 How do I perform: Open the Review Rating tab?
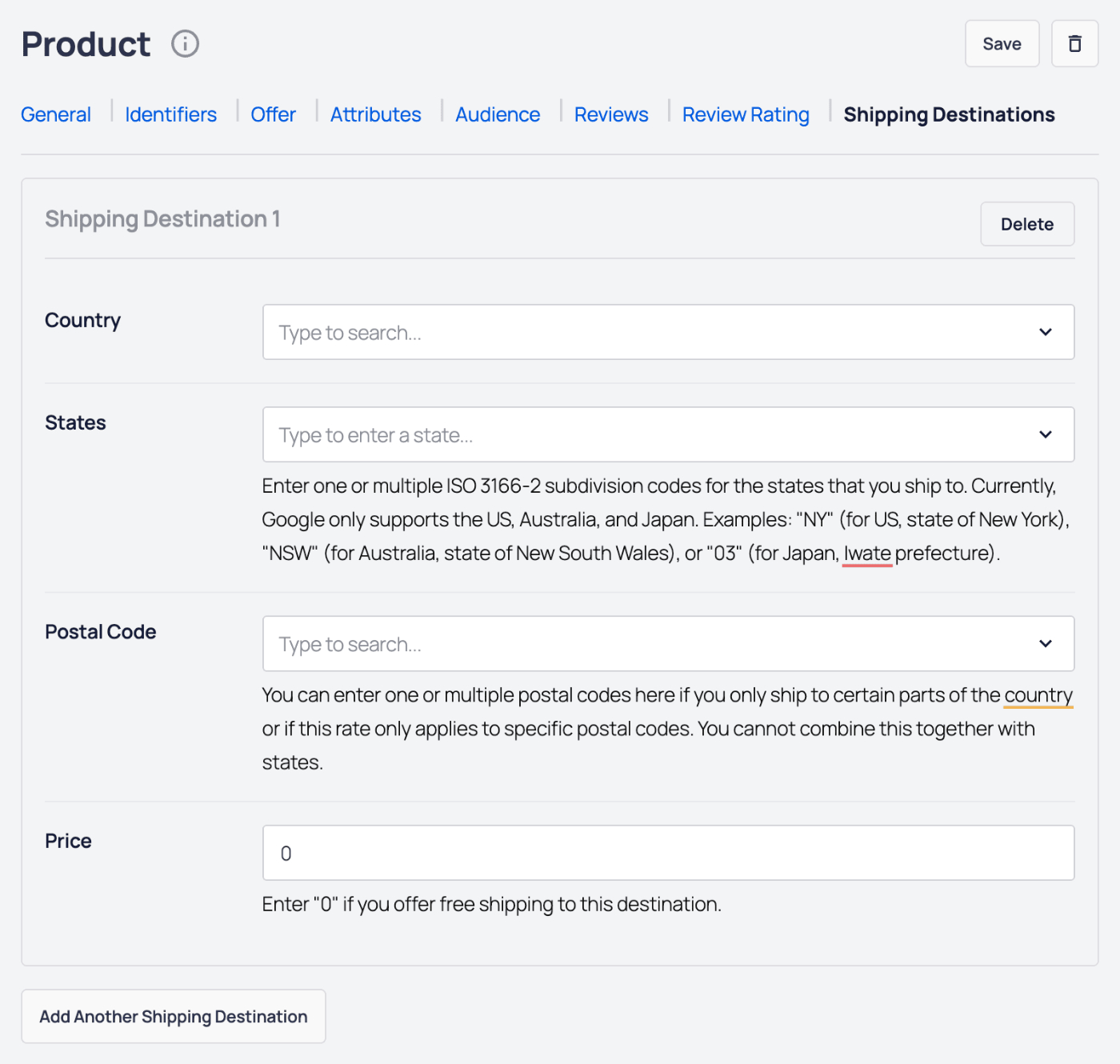[745, 114]
